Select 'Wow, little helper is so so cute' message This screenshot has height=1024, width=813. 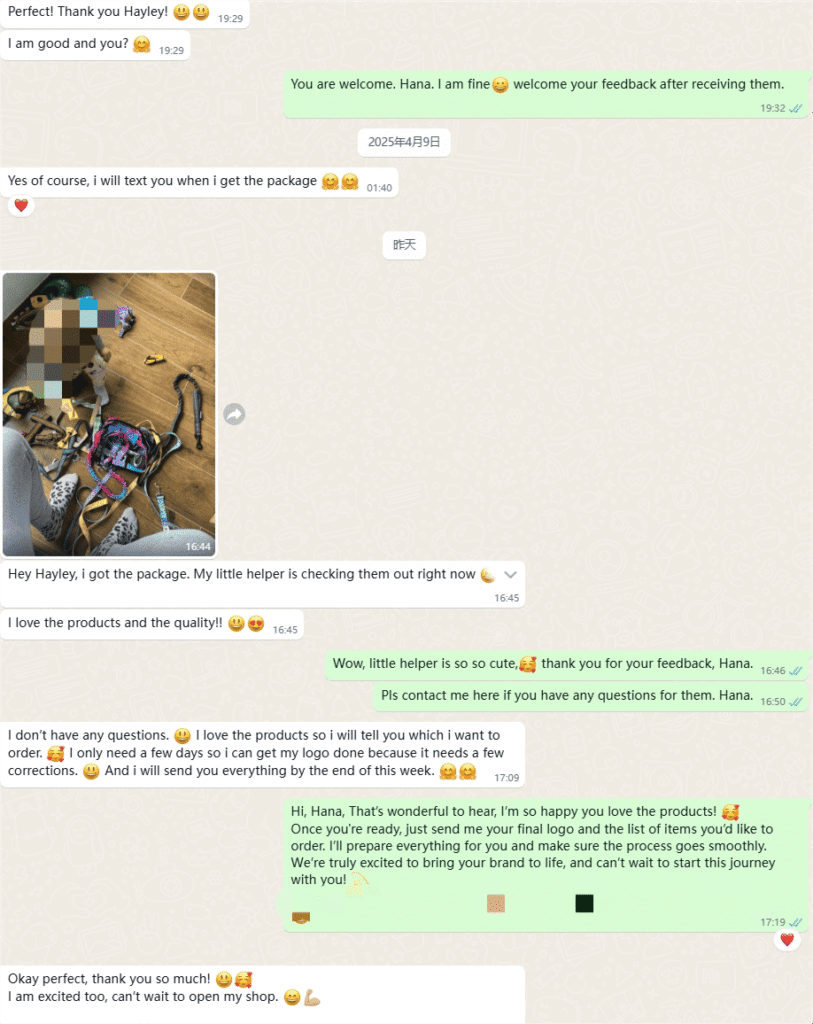click(x=567, y=665)
